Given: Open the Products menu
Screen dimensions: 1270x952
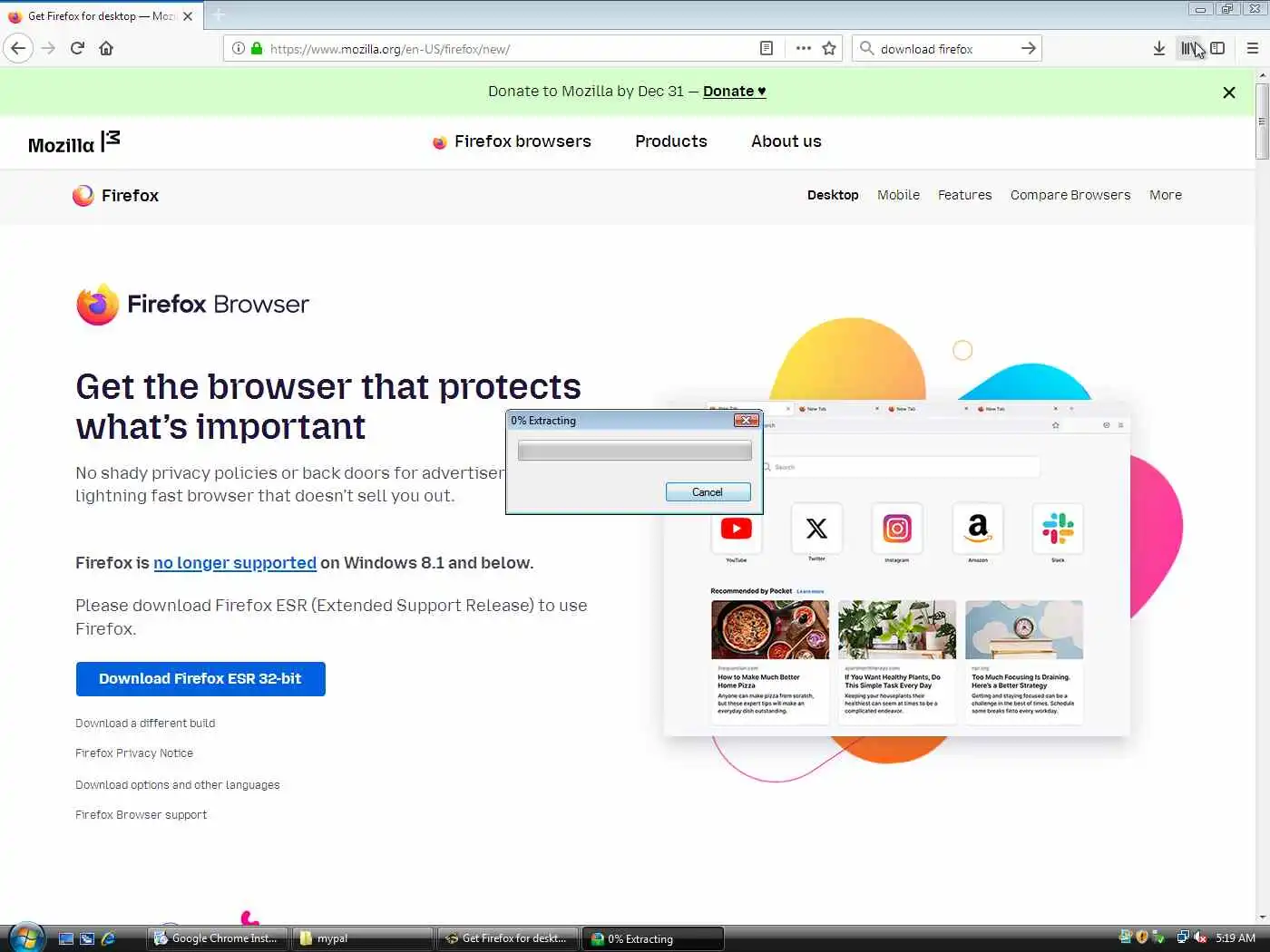Looking at the screenshot, I should (671, 141).
